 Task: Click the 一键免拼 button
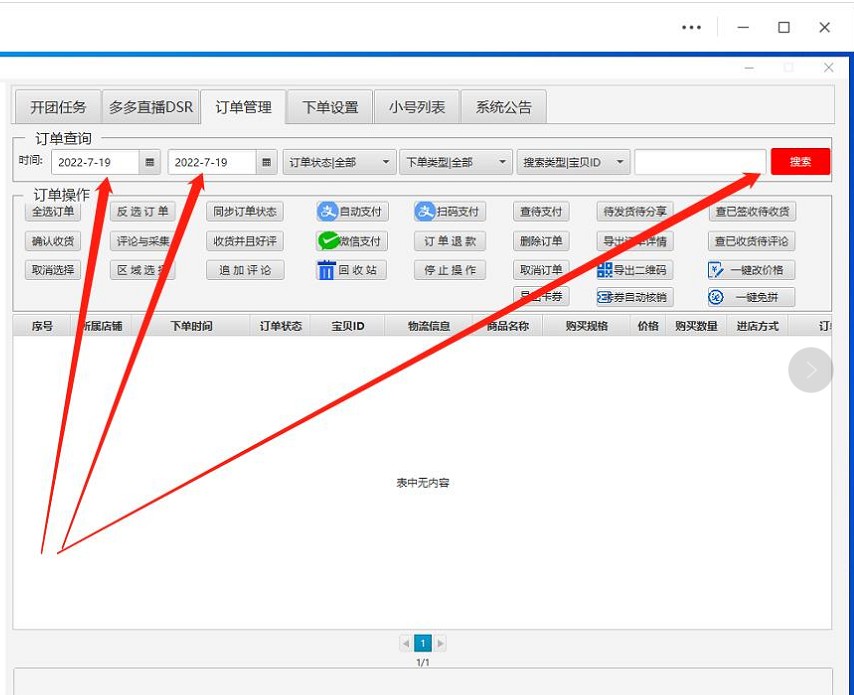click(751, 297)
